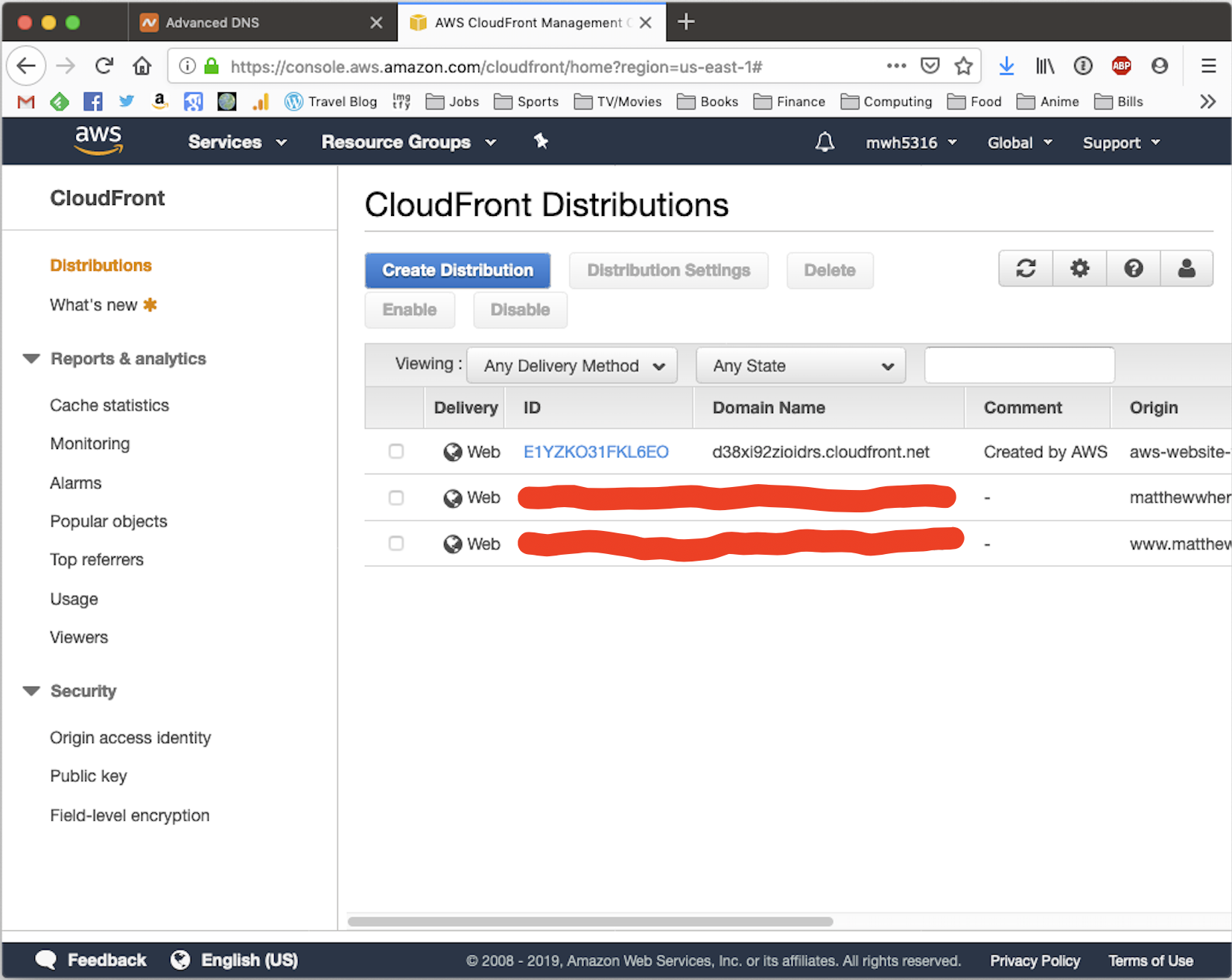Click the AWS pin shortcuts icon
Screen dimensions: 1232x980
[541, 141]
